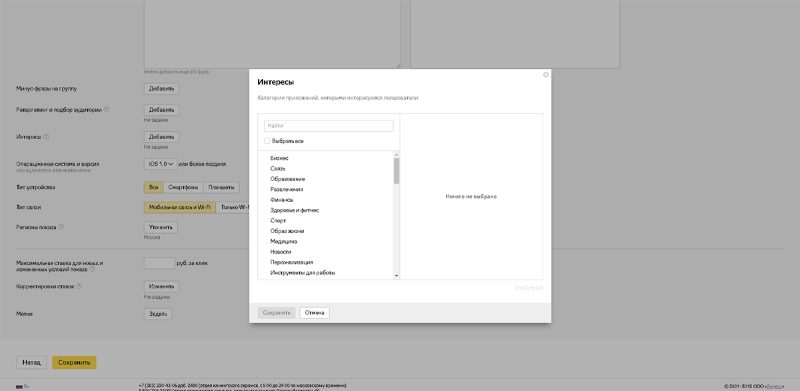This screenshot has height=391, width=800.
Task: Click Задать button for Метки
Action: click(x=158, y=314)
